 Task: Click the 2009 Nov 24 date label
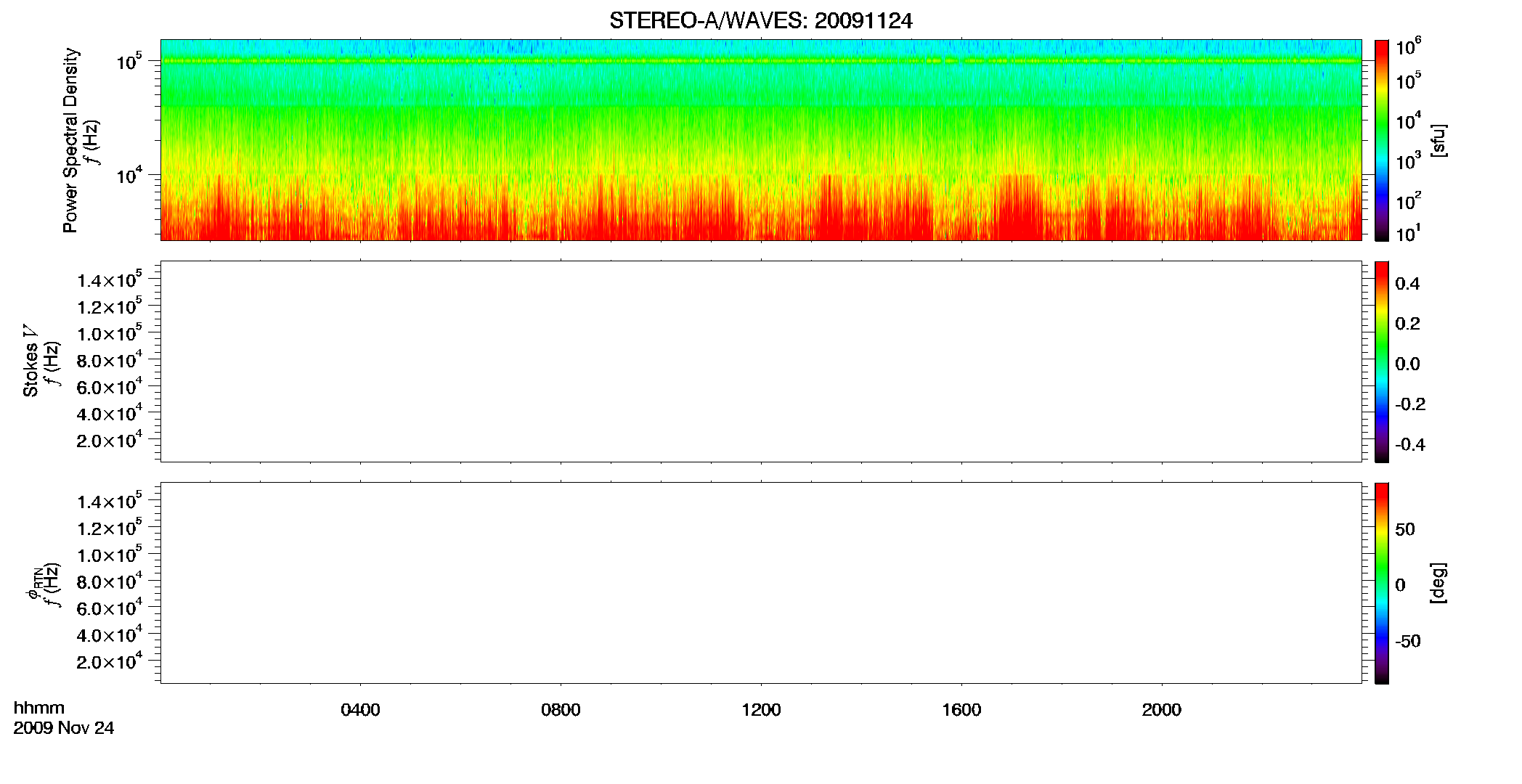[64, 728]
